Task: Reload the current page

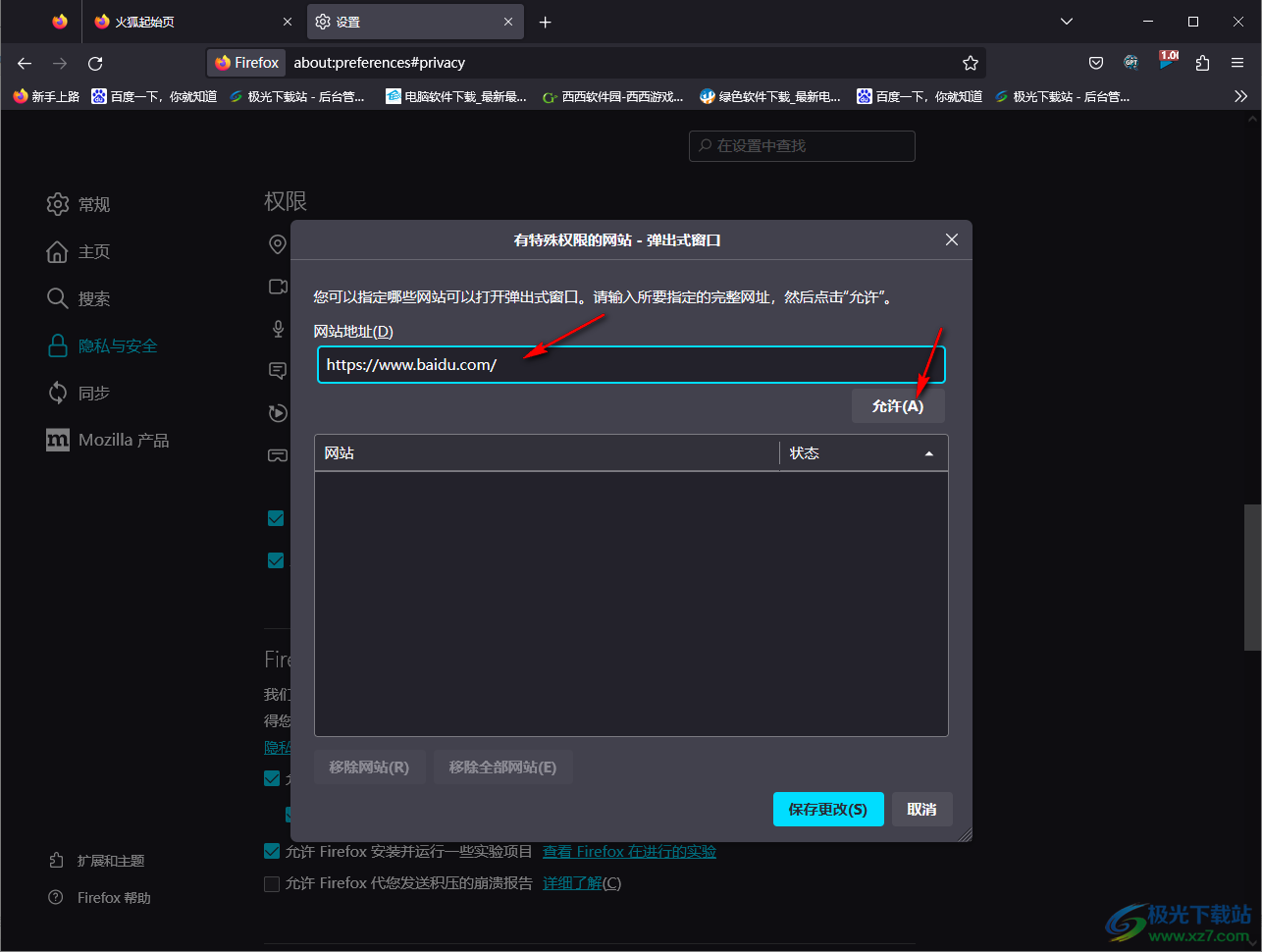Action: coord(95,63)
